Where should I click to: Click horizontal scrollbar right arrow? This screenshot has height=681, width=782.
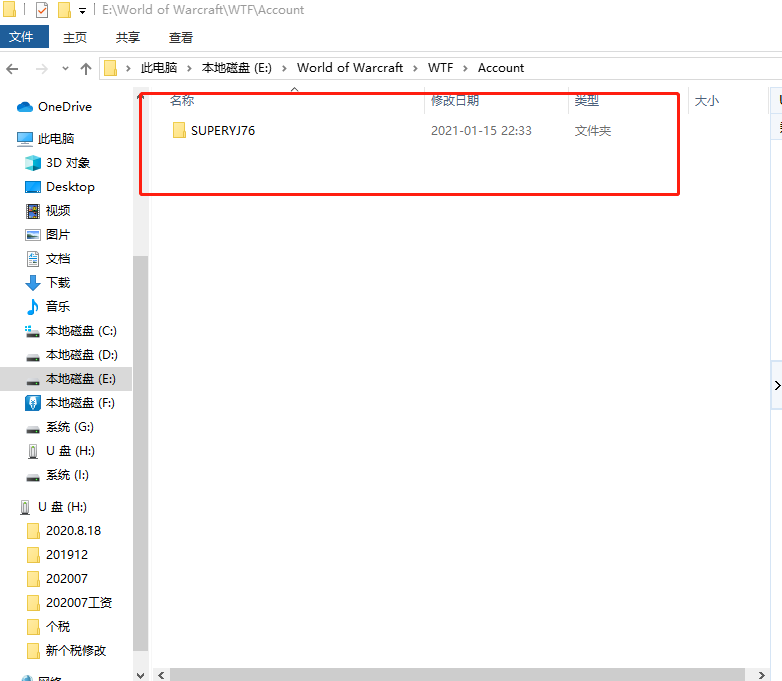tap(762, 675)
